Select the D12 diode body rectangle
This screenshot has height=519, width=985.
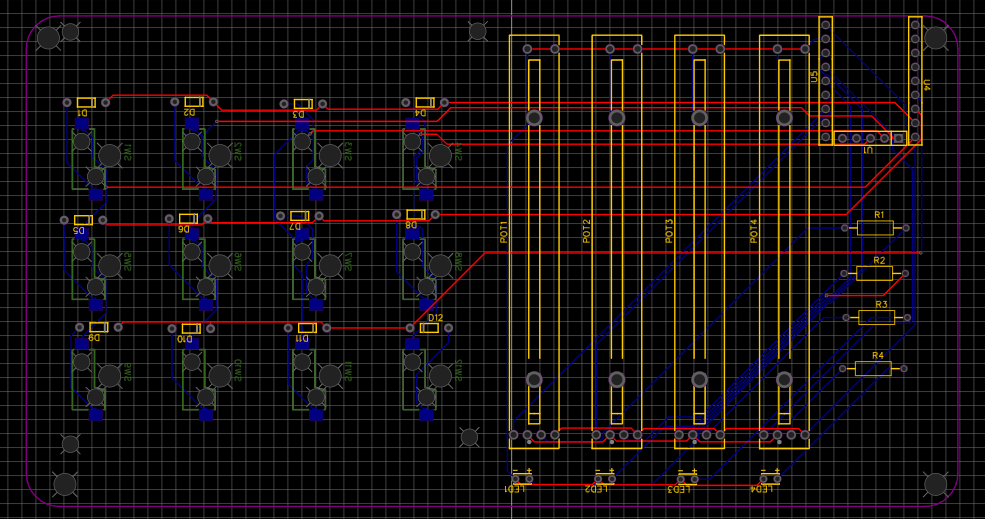pos(429,328)
